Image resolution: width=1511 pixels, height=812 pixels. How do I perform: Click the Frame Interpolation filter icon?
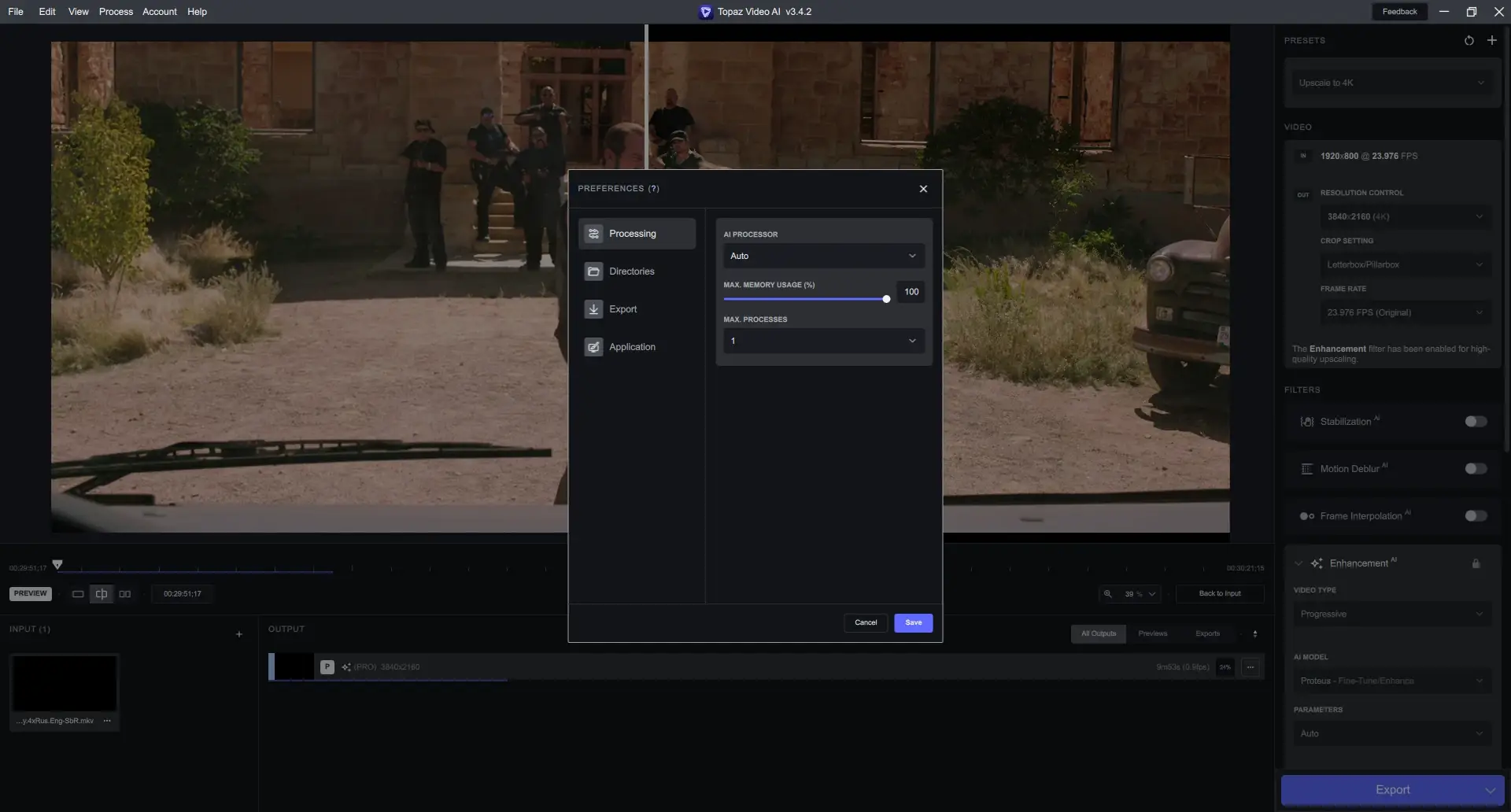point(1307,516)
